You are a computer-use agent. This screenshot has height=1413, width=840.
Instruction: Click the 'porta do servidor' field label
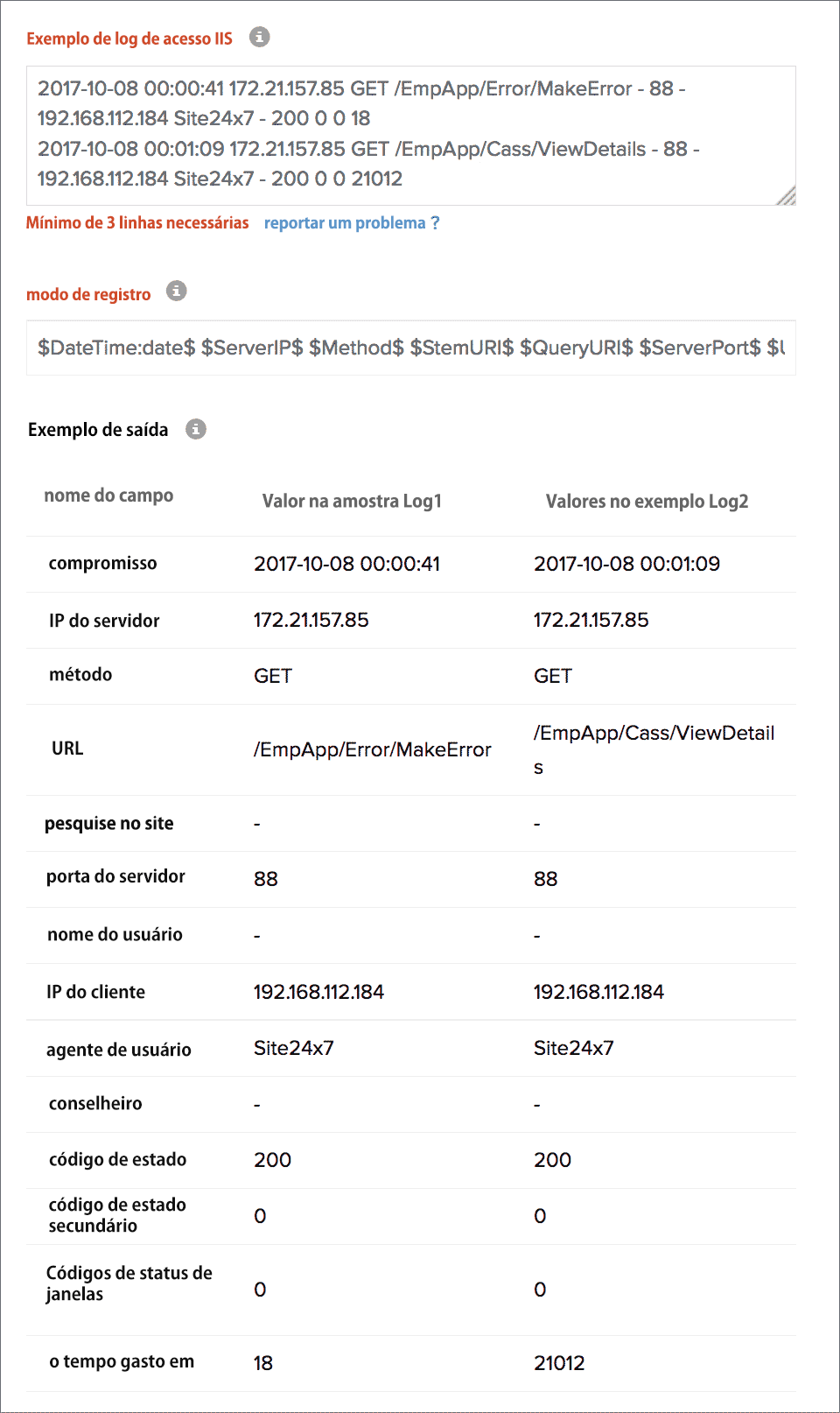pos(115,876)
